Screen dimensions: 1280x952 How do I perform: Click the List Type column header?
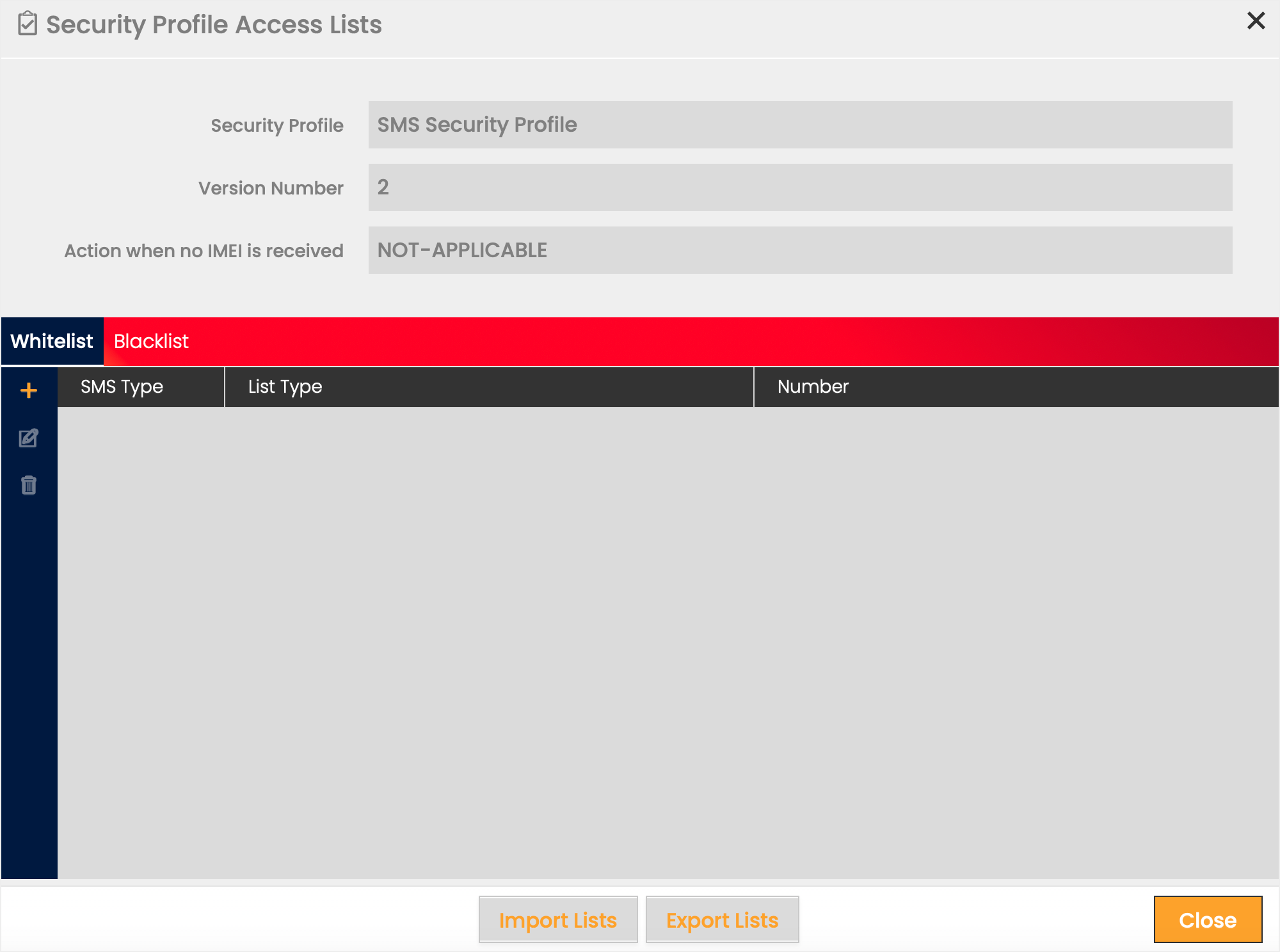click(285, 386)
